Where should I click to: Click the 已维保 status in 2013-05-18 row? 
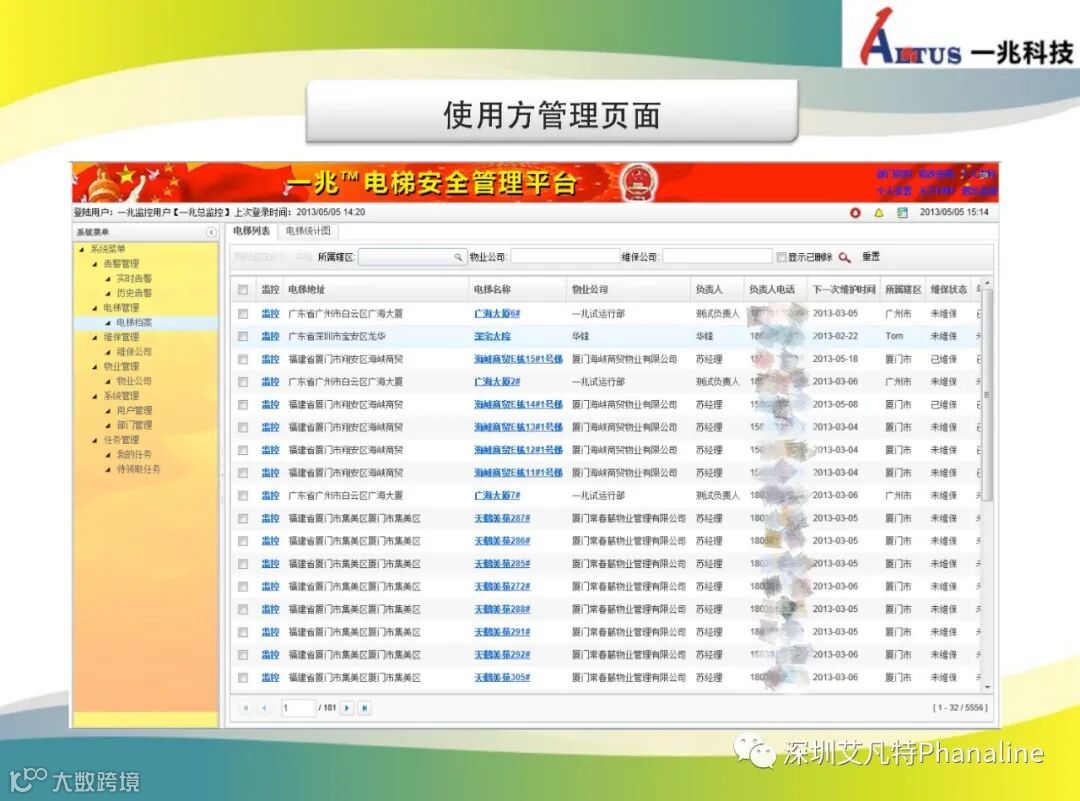(943, 360)
